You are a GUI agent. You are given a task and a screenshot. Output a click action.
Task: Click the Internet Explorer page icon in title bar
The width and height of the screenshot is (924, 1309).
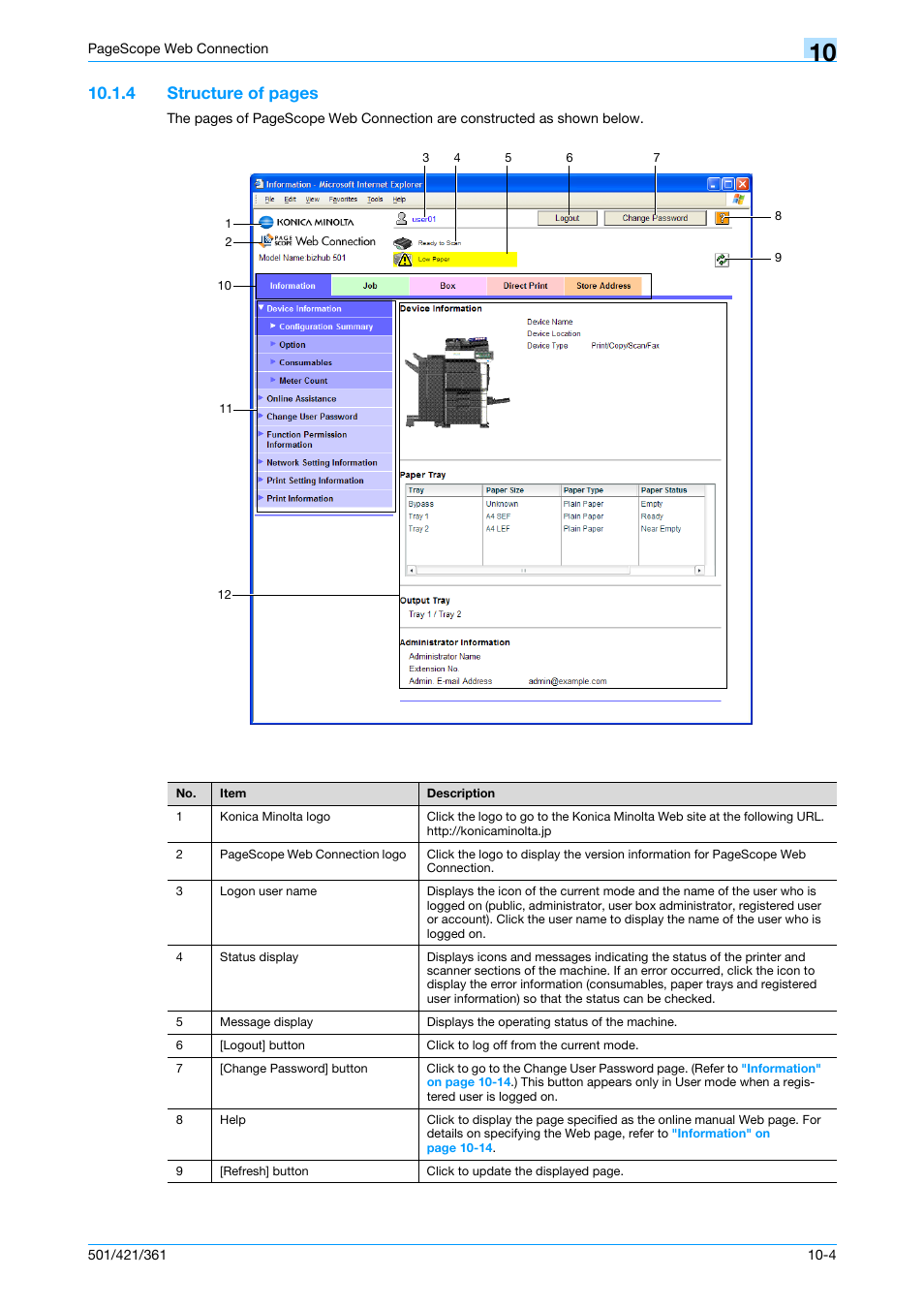(259, 183)
